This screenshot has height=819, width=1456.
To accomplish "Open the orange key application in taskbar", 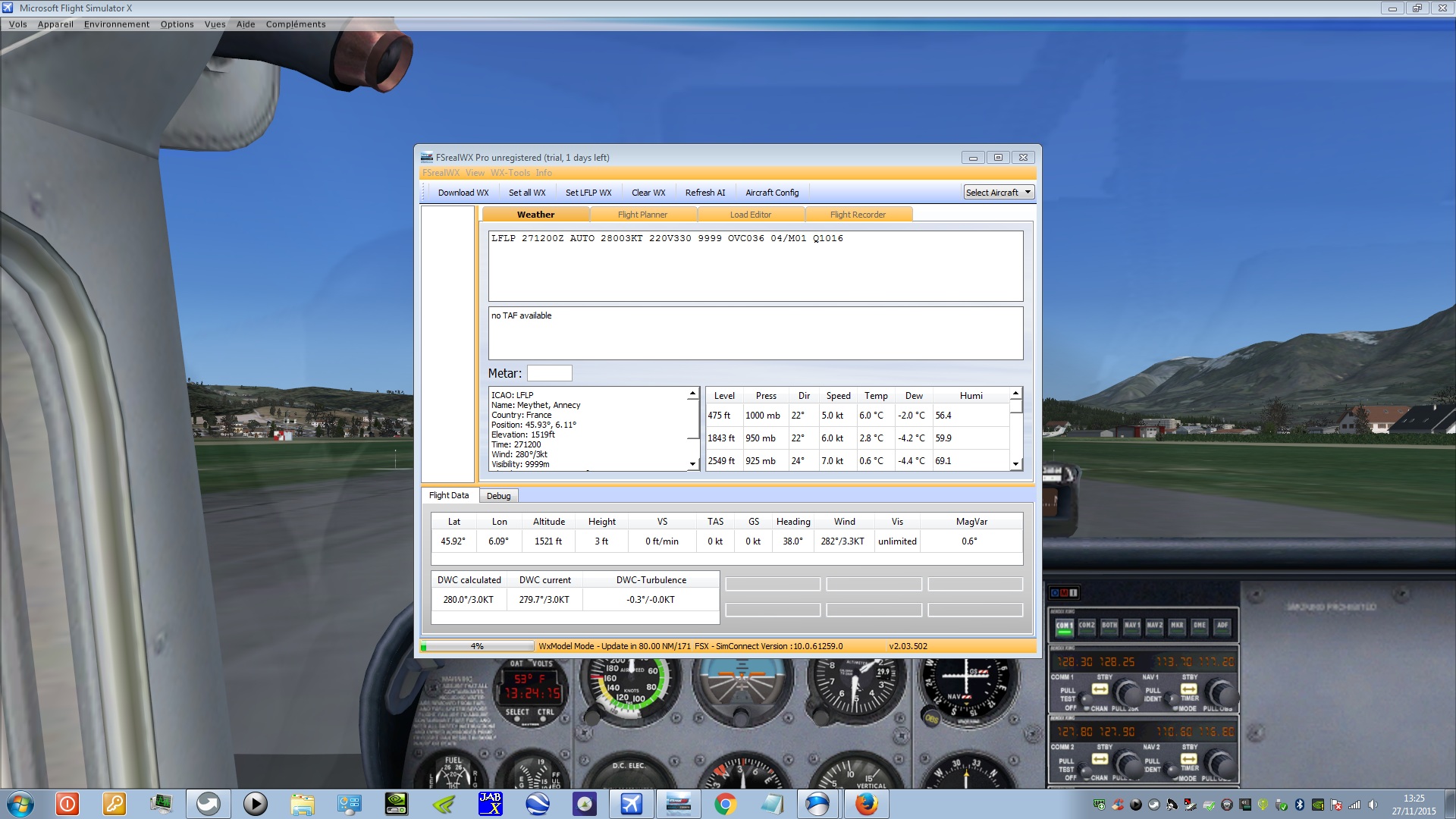I will 114,804.
